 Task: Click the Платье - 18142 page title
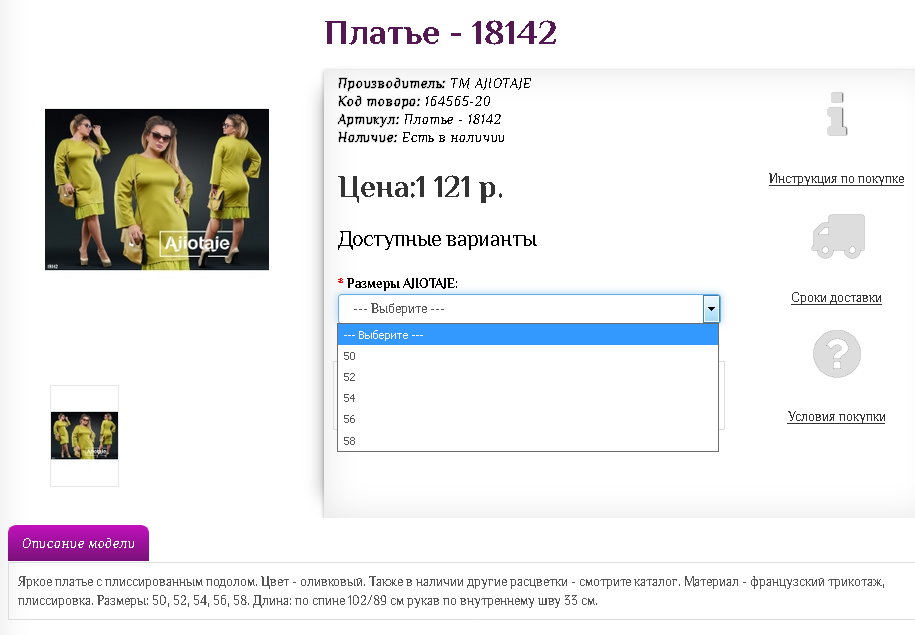(441, 33)
